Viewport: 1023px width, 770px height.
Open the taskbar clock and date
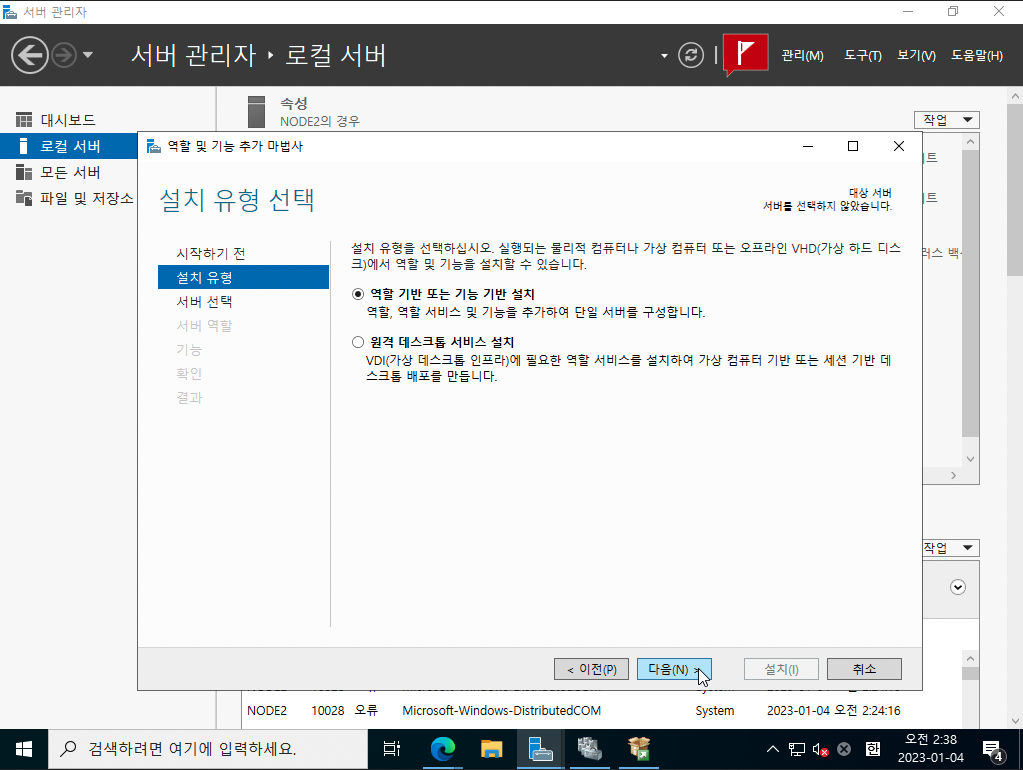coord(930,749)
